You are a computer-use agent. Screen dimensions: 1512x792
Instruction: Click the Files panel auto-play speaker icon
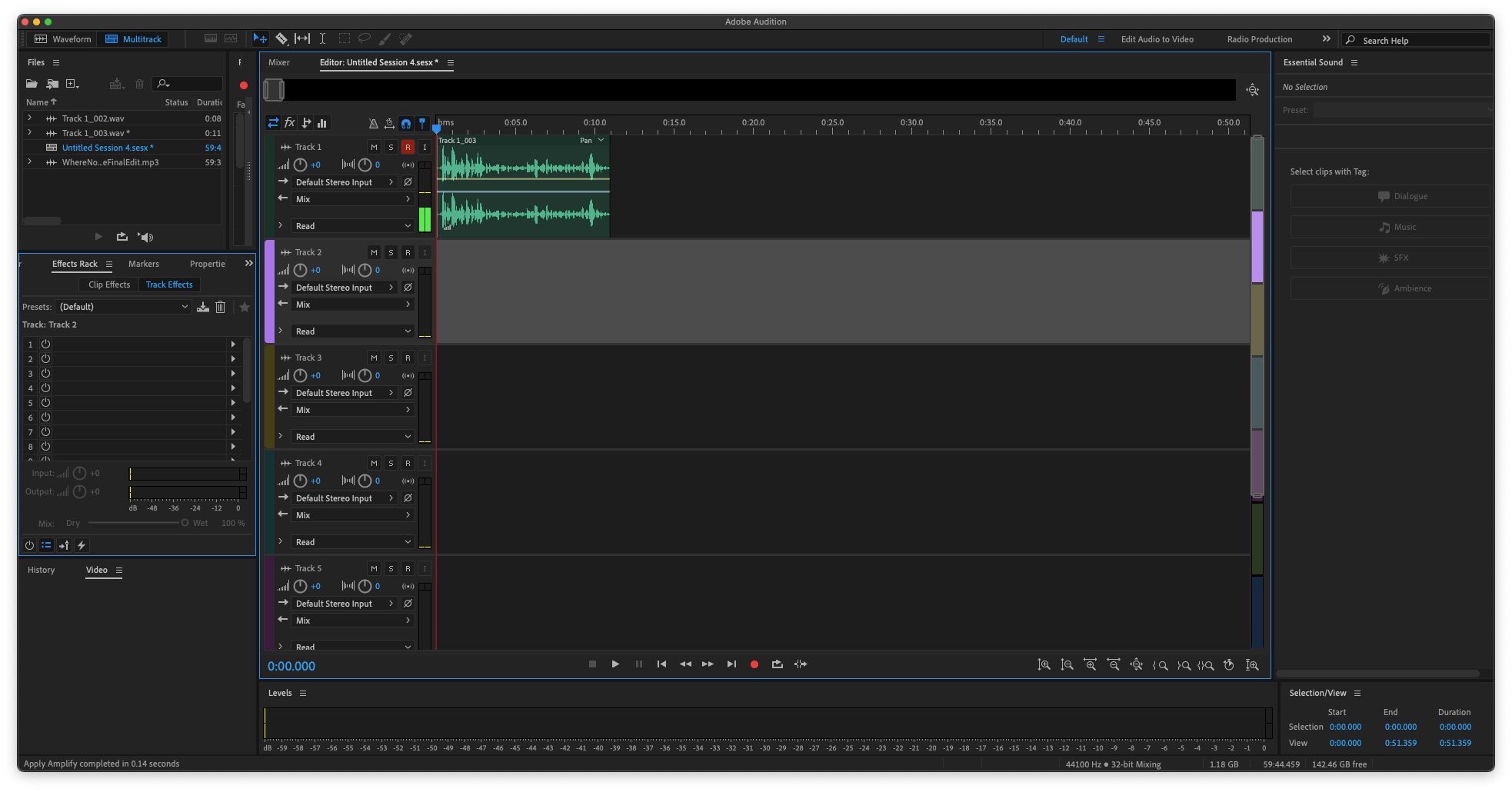(x=145, y=237)
